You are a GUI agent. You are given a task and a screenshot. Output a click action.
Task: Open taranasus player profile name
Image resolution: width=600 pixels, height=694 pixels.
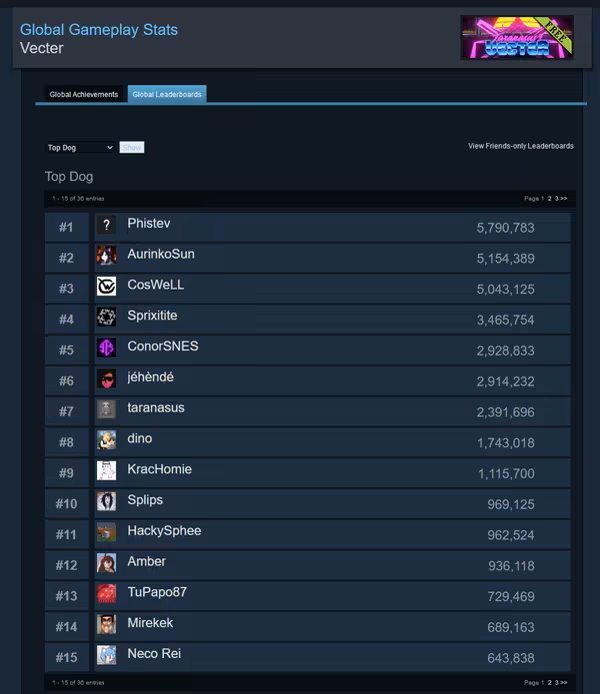tap(156, 408)
